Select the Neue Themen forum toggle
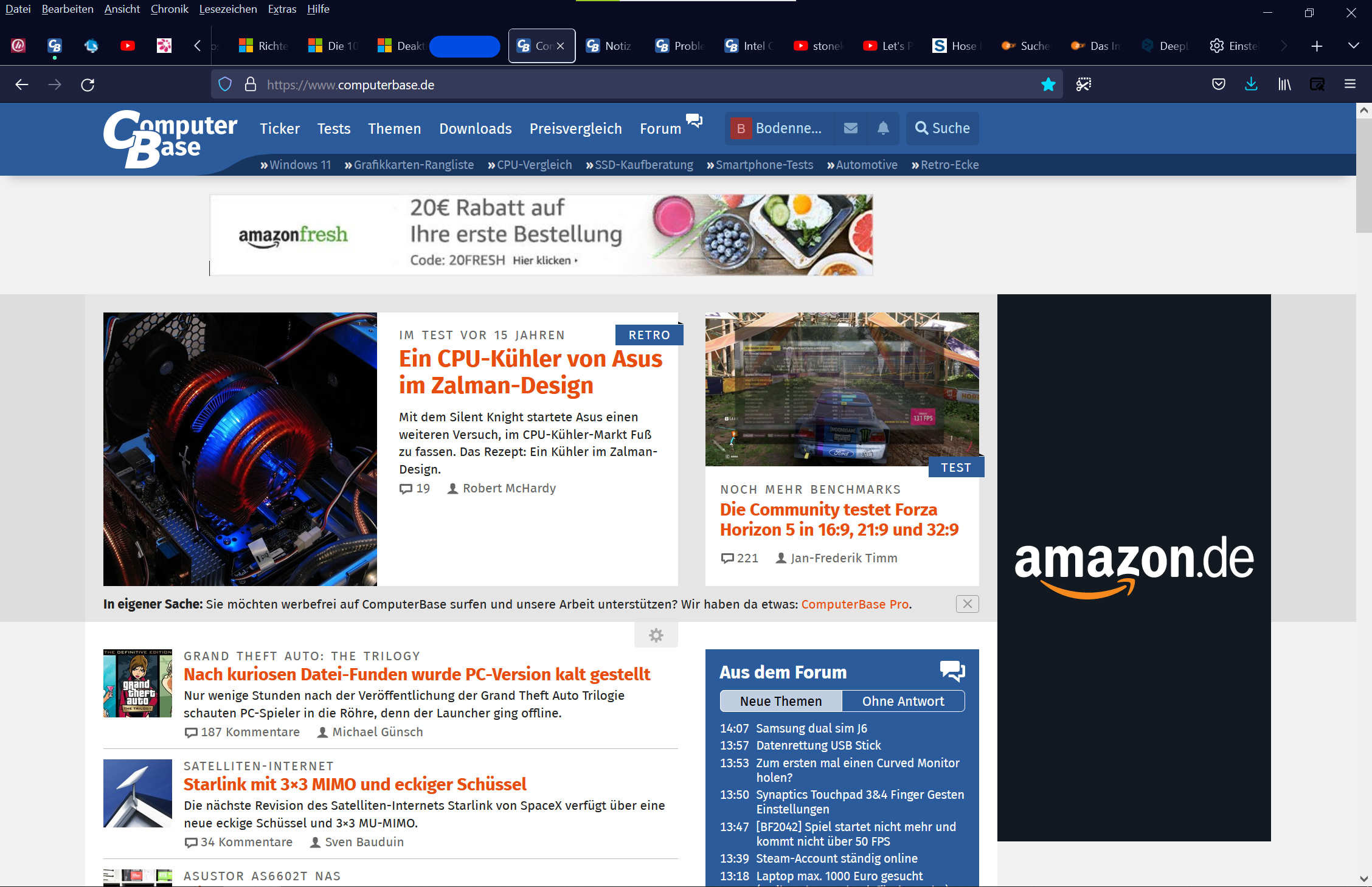The width and height of the screenshot is (1372, 887). tap(780, 701)
